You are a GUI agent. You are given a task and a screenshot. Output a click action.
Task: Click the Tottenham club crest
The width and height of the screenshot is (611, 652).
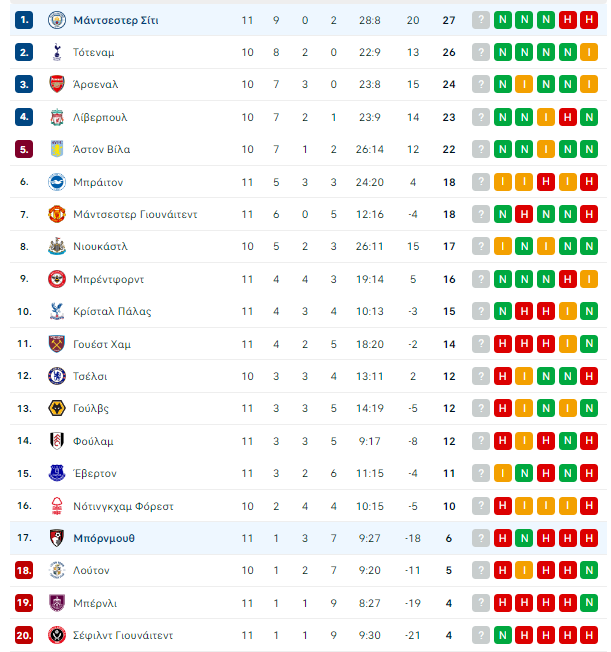(57, 52)
